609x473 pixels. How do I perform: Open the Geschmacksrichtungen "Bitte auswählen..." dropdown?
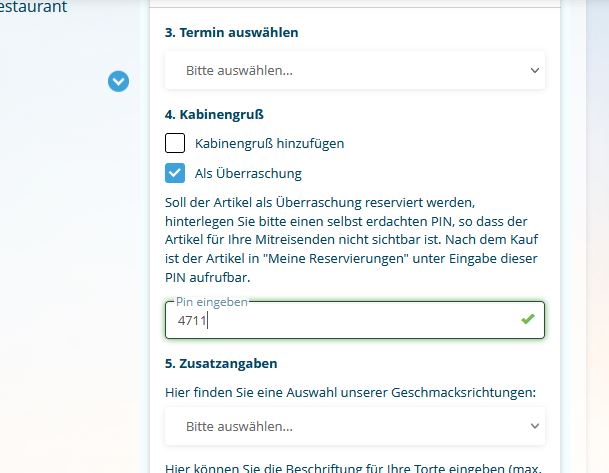[355, 426]
